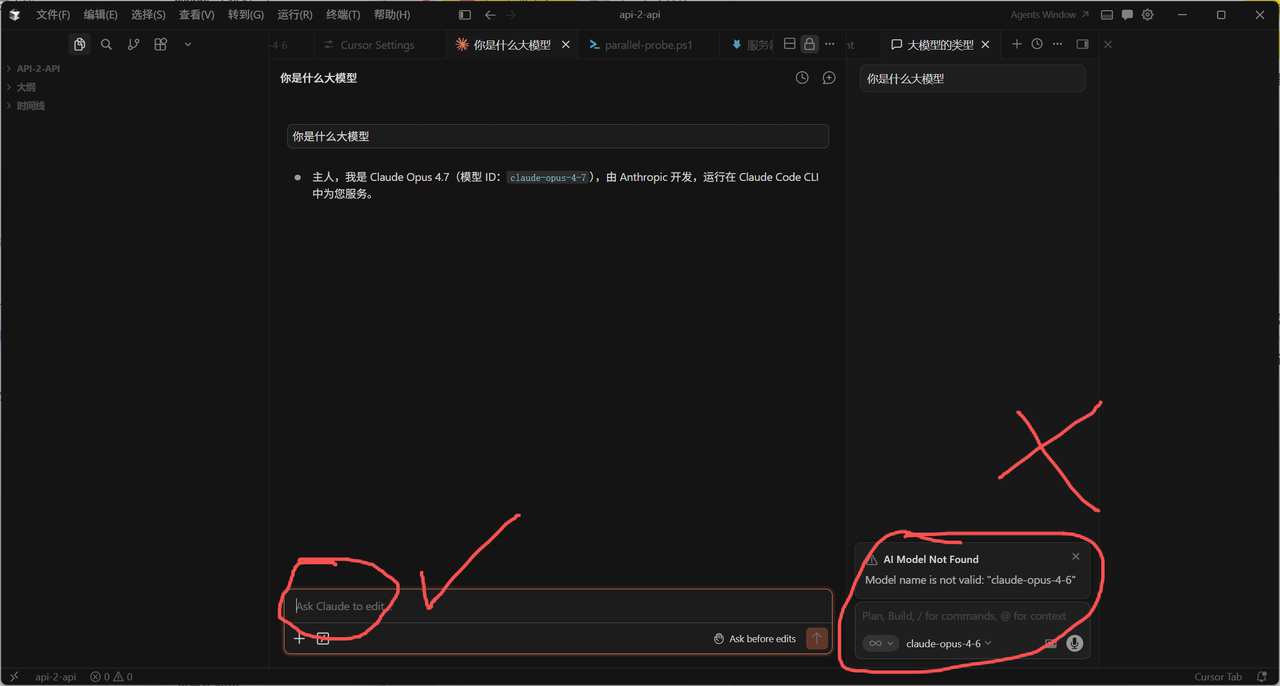Screen dimensions: 1280x686
Task: Open the Search sidebar icon
Action: click(x=106, y=44)
